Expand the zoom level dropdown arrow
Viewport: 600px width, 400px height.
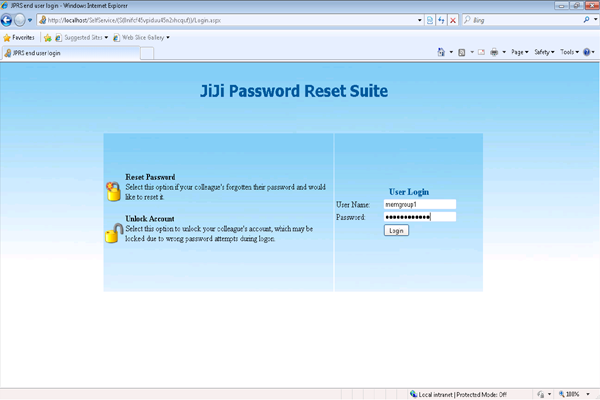(x=588, y=394)
